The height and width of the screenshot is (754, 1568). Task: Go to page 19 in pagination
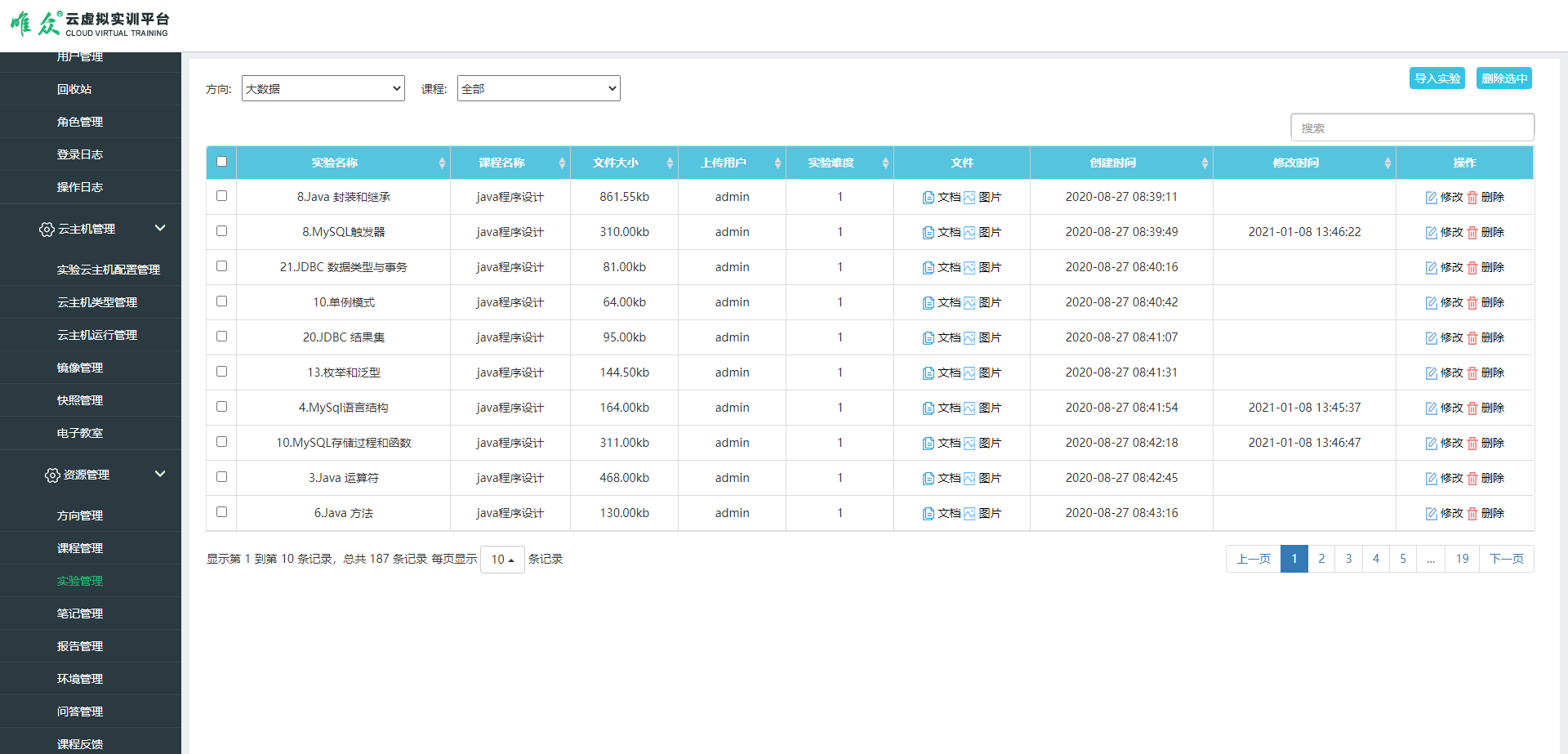pyautogui.click(x=1462, y=559)
